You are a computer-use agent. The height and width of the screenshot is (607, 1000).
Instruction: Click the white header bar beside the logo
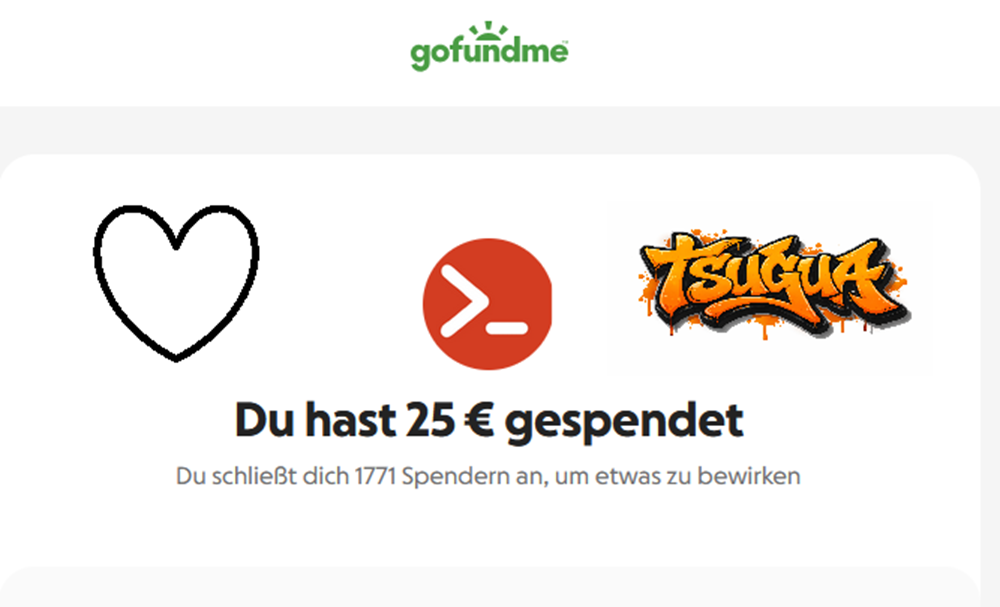(765, 51)
